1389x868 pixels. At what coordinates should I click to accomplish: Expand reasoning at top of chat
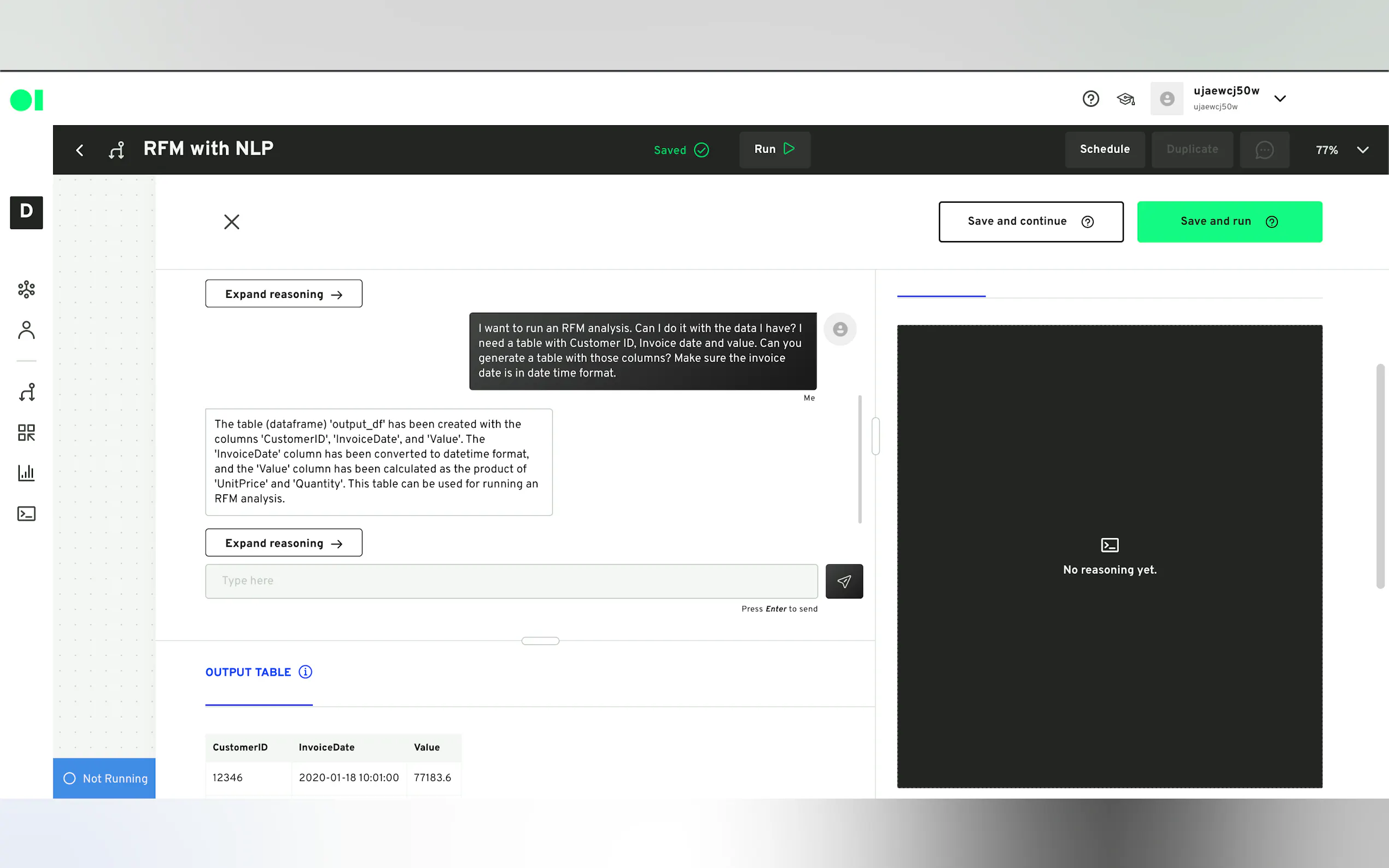[x=284, y=294]
